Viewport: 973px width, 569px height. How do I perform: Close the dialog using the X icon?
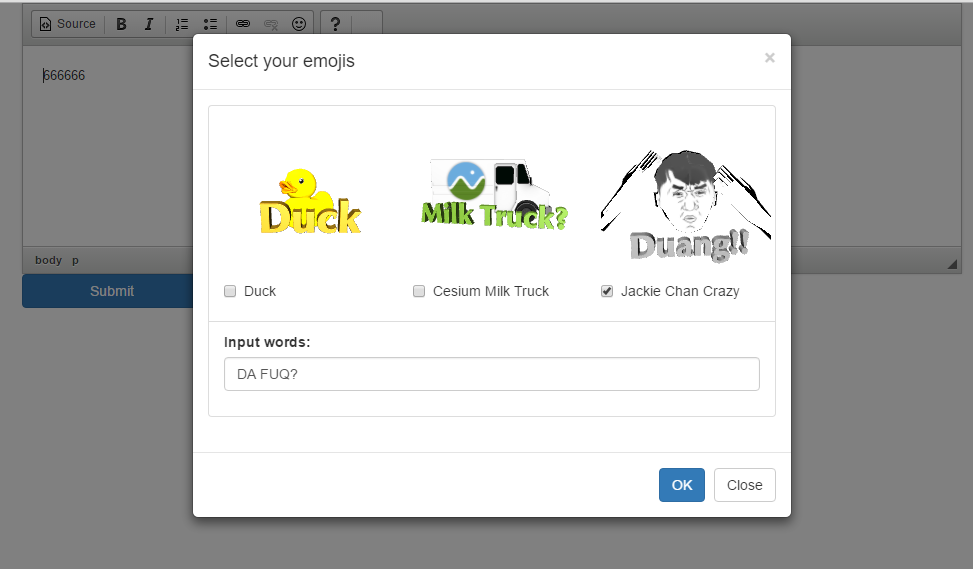click(769, 58)
